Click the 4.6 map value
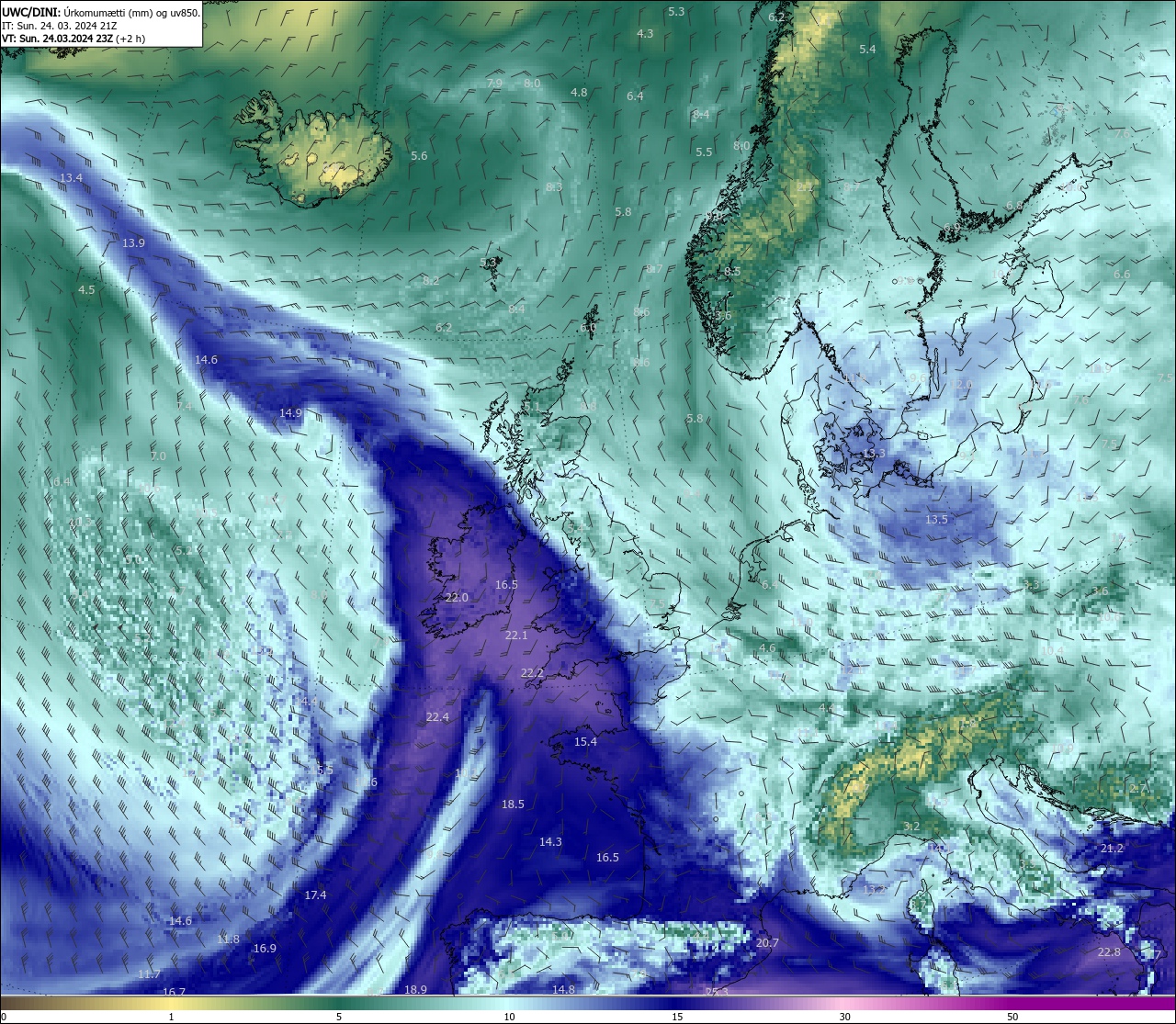The width and height of the screenshot is (1176, 1024). 767,647
